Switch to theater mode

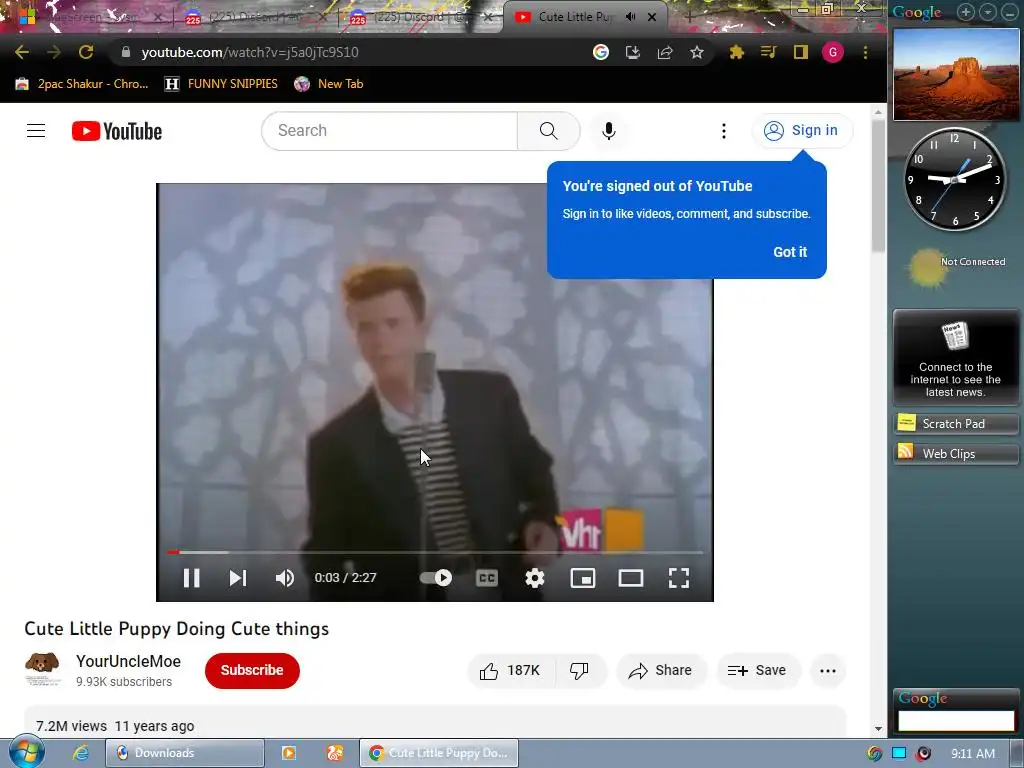(631, 578)
